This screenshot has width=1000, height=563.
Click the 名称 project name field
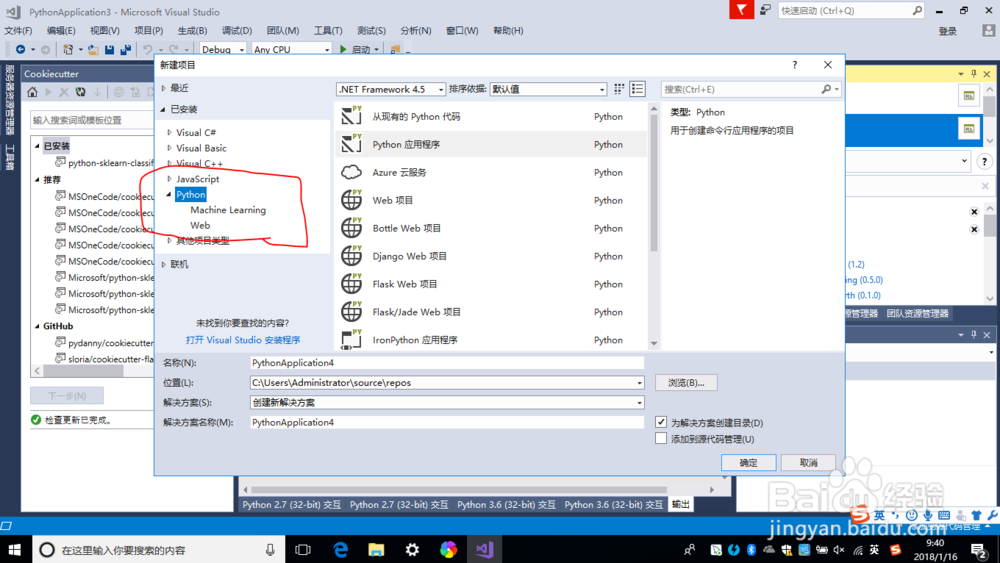point(446,363)
